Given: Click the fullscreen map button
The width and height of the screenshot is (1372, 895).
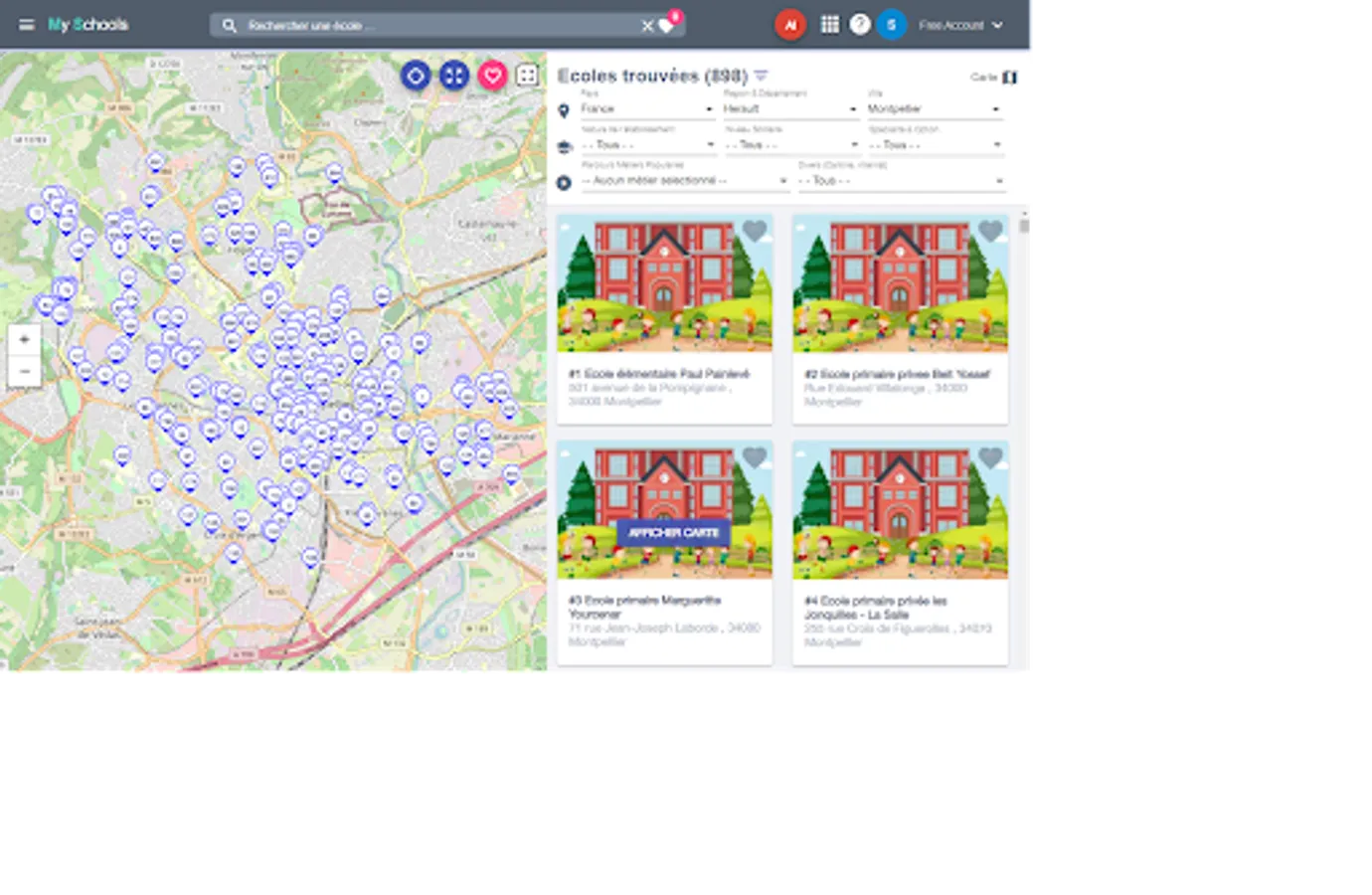Looking at the screenshot, I should coord(528,76).
